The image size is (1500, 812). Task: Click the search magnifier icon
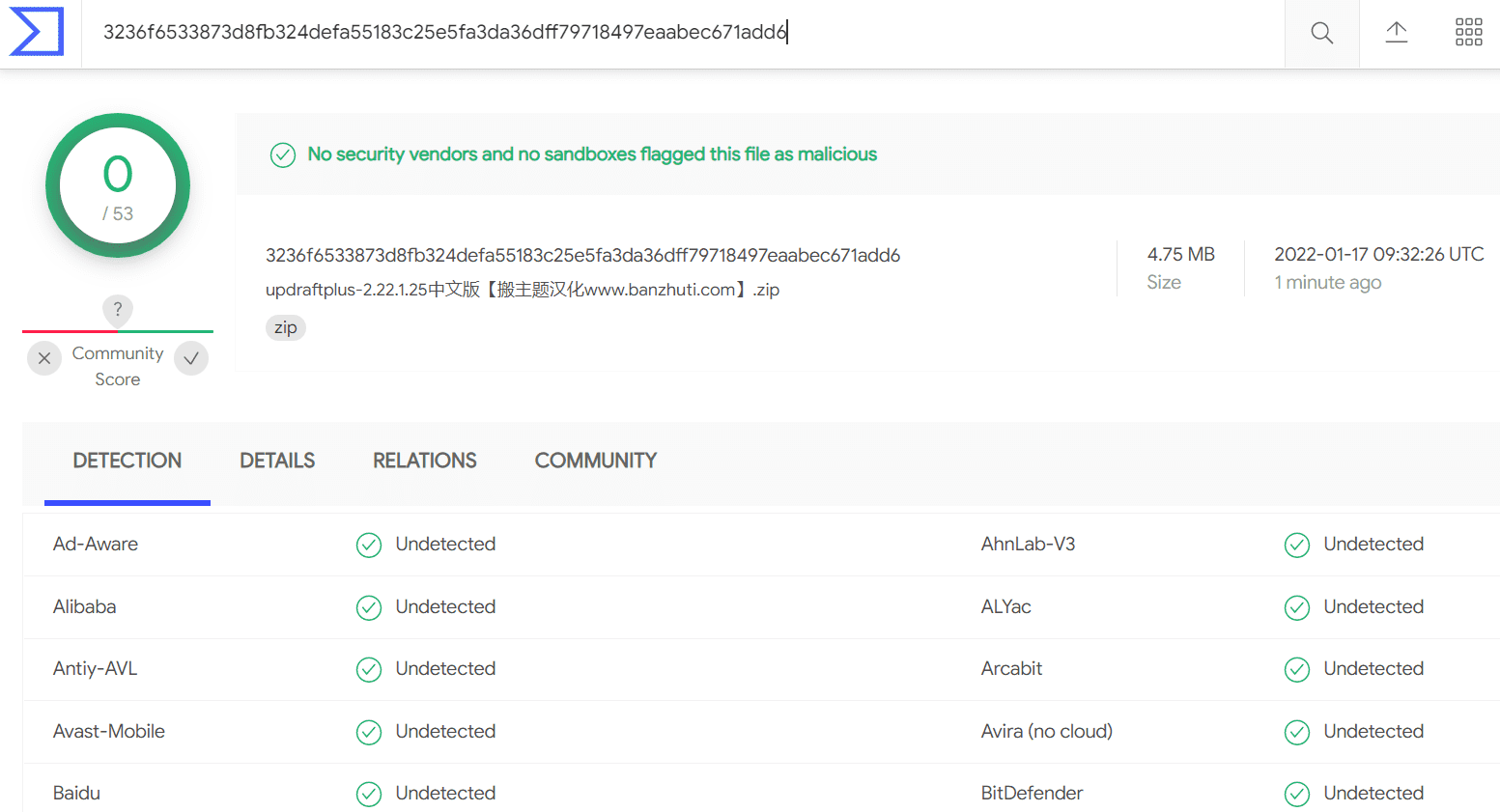1321,34
